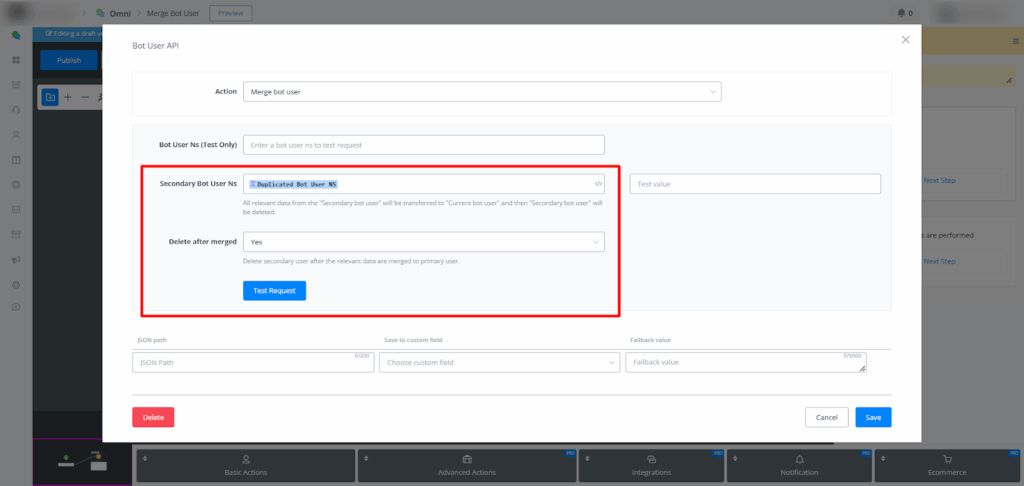Select the Integrations tab
This screenshot has width=1024, height=486.
[x=651, y=466]
